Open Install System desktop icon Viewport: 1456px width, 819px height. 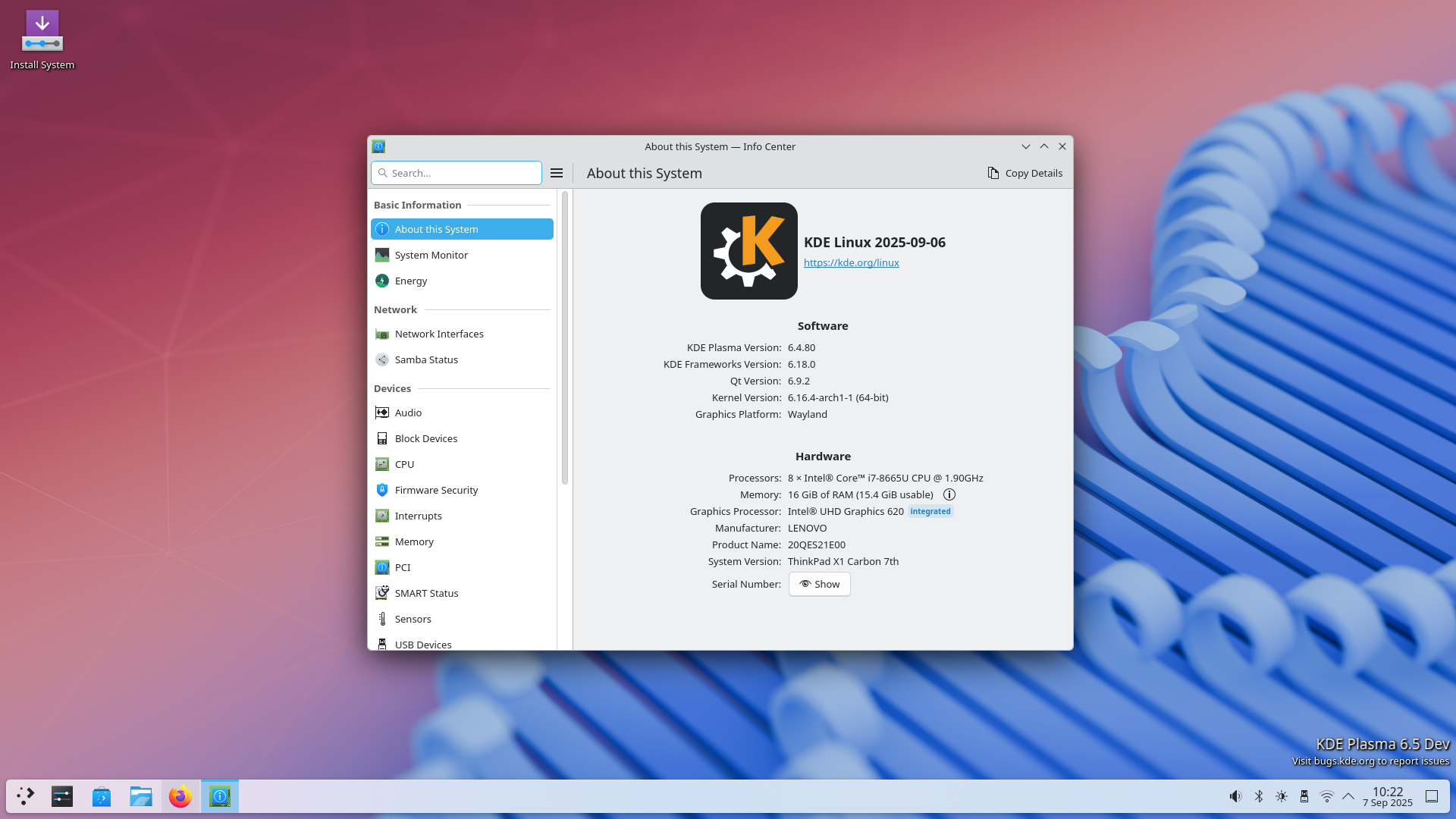[42, 40]
